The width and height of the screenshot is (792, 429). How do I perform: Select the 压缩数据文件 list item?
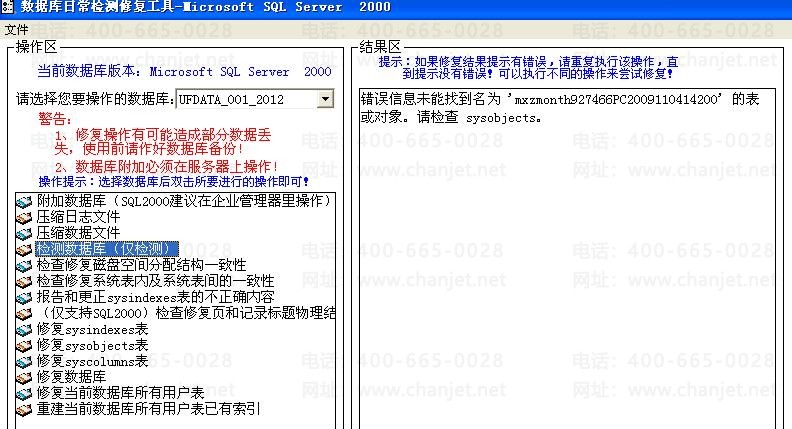(x=78, y=233)
